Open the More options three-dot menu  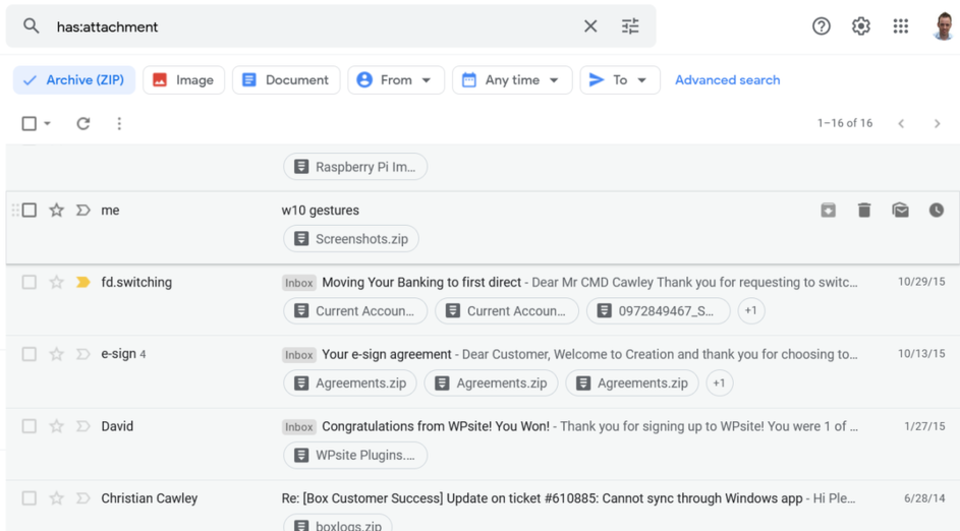[x=119, y=124]
